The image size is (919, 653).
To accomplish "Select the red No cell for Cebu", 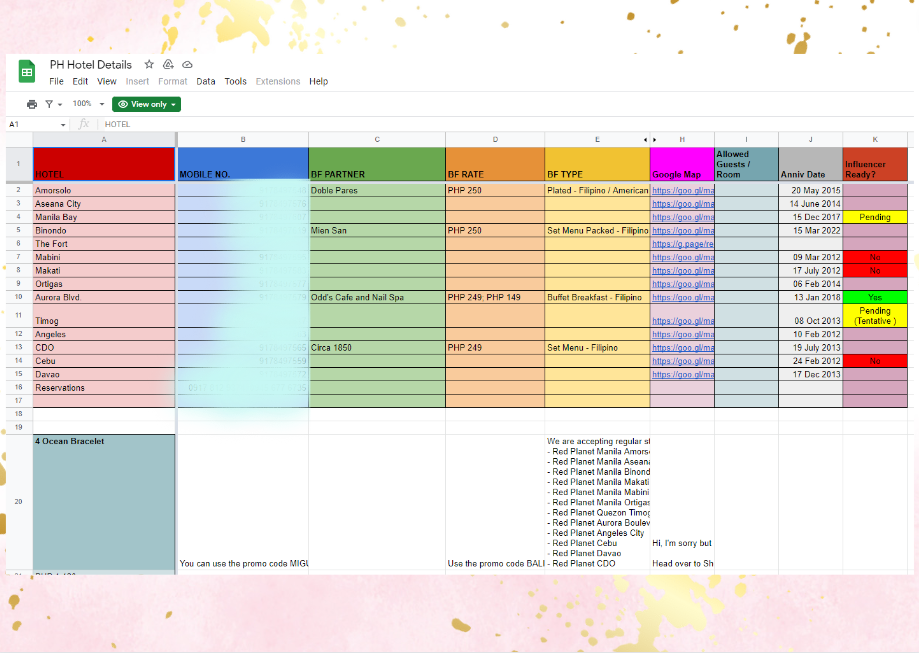I will pyautogui.click(x=875, y=361).
